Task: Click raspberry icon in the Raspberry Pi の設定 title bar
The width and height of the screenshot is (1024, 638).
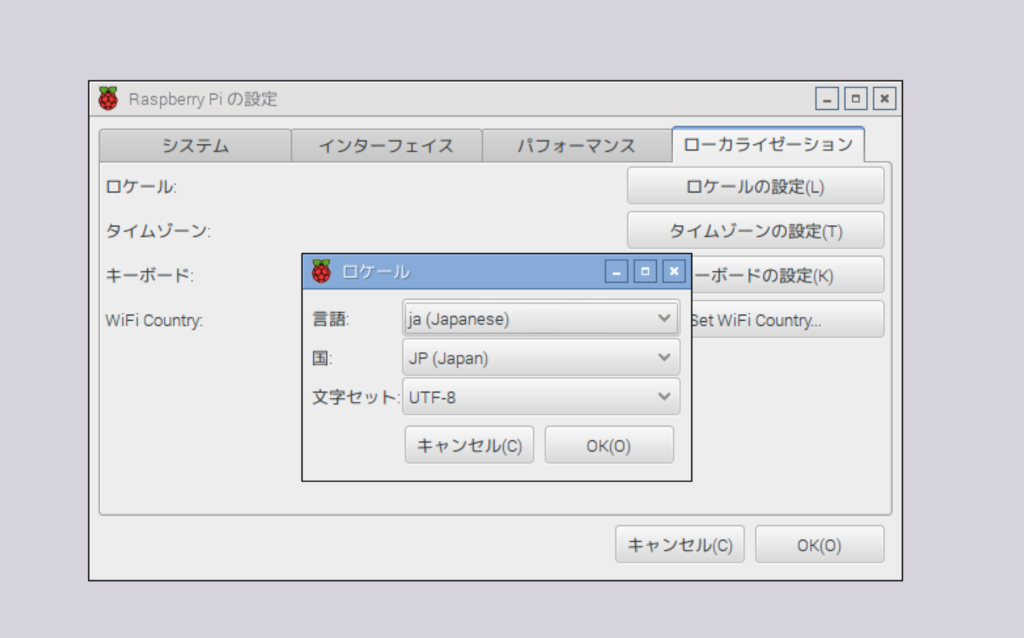Action: coord(108,99)
